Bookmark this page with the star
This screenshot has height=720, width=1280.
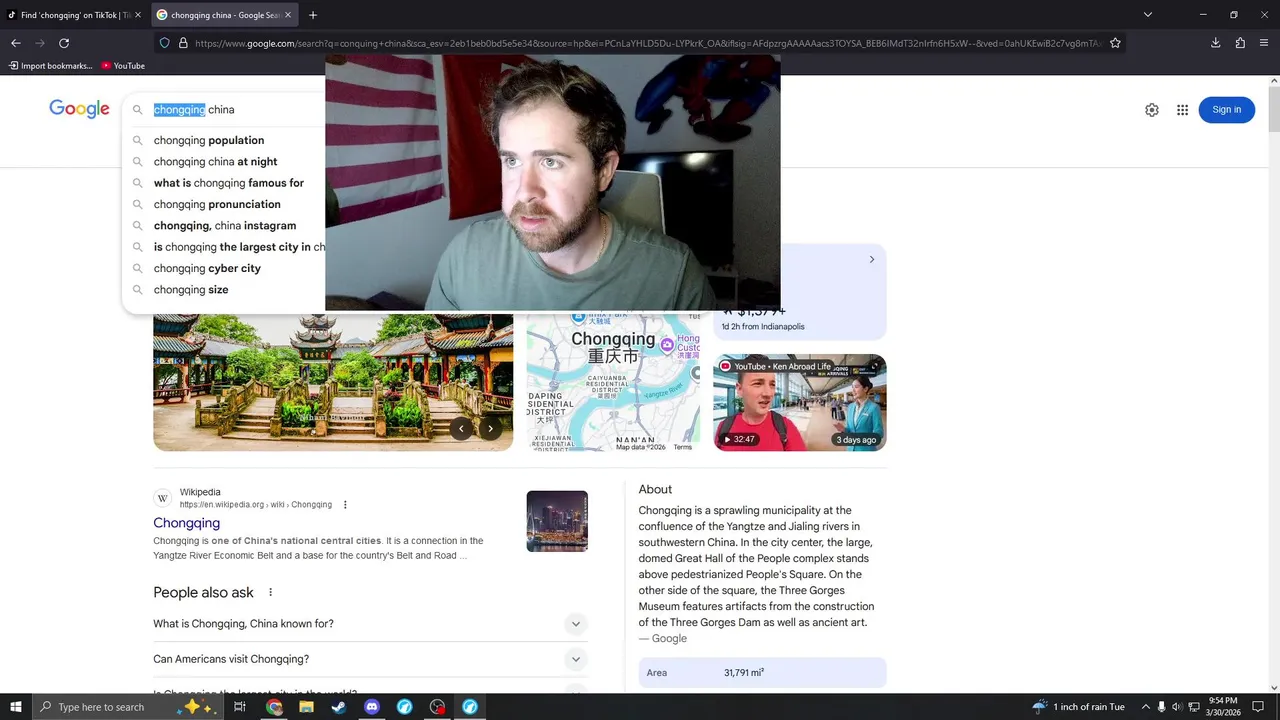pos(1115,43)
